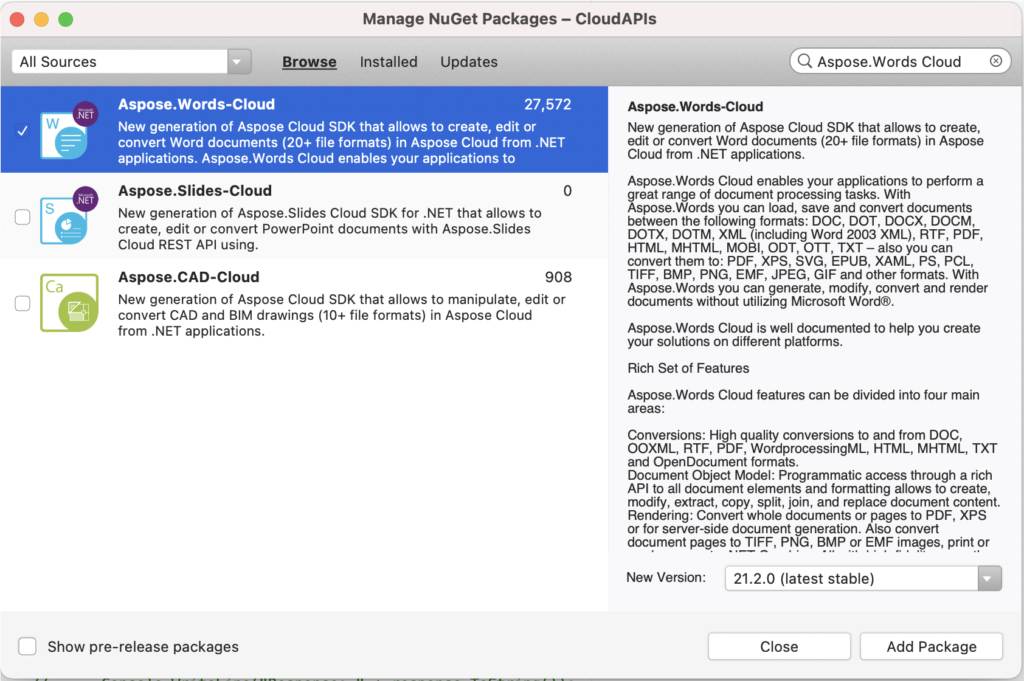Switch to the Installed tab
Screen dimensions: 1024x681
click(388, 62)
